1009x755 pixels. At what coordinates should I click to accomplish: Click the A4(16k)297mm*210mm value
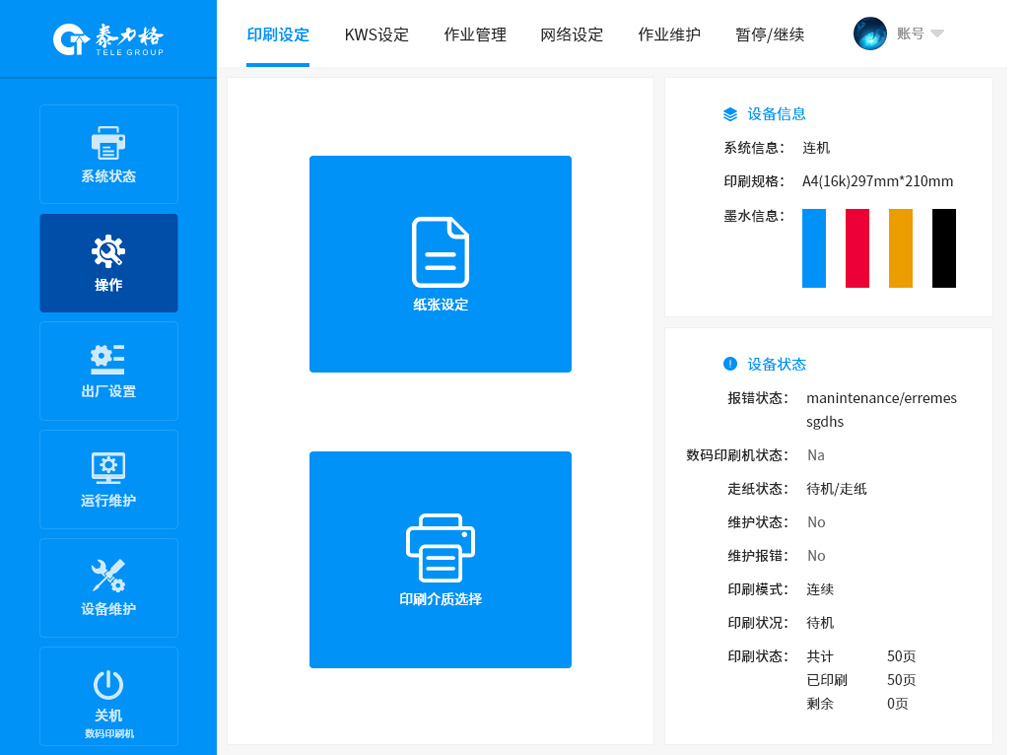[877, 182]
